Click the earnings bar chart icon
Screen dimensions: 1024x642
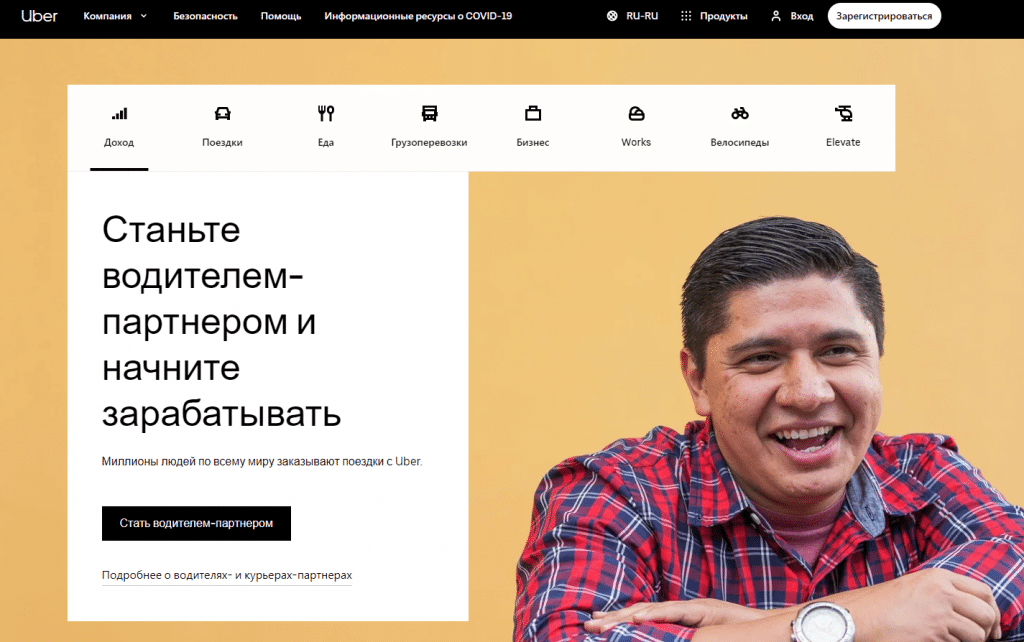click(x=120, y=114)
